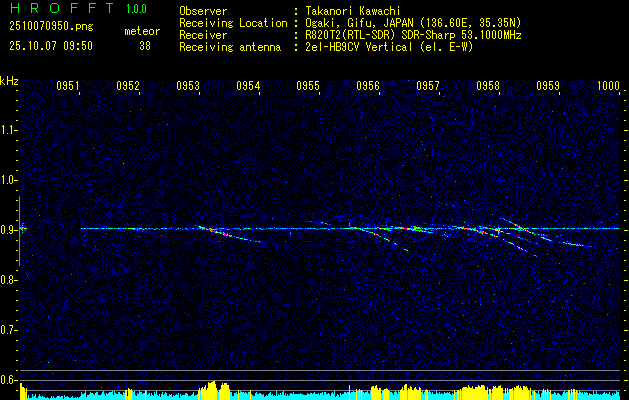Click antenna text 2el-HB9CV Vertical
Image resolution: width=629 pixels, height=400 pixels.
tap(359, 47)
